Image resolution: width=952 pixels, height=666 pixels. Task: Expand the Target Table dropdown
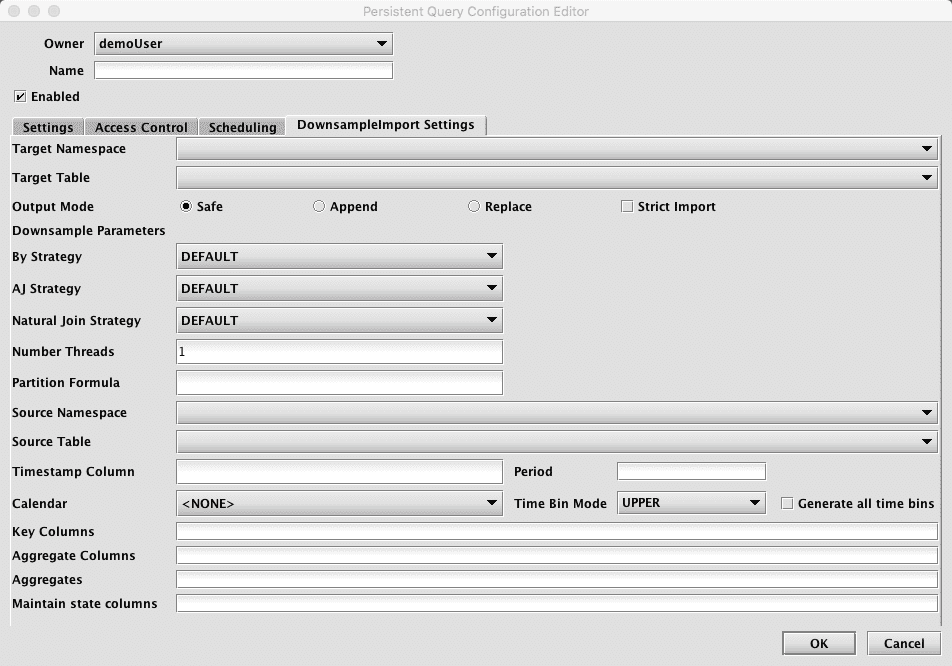click(556, 178)
